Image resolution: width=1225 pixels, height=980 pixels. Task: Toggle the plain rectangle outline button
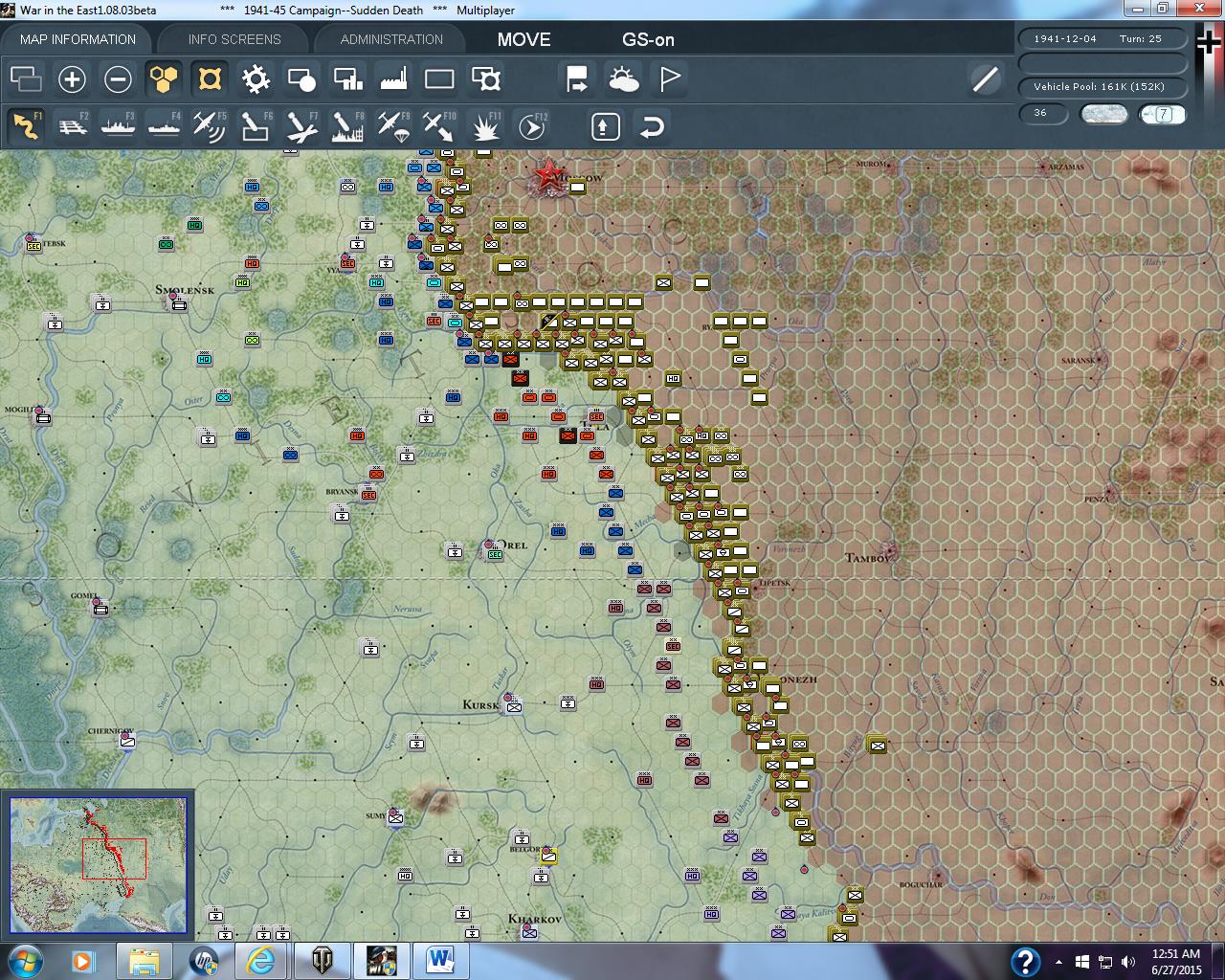click(x=439, y=79)
